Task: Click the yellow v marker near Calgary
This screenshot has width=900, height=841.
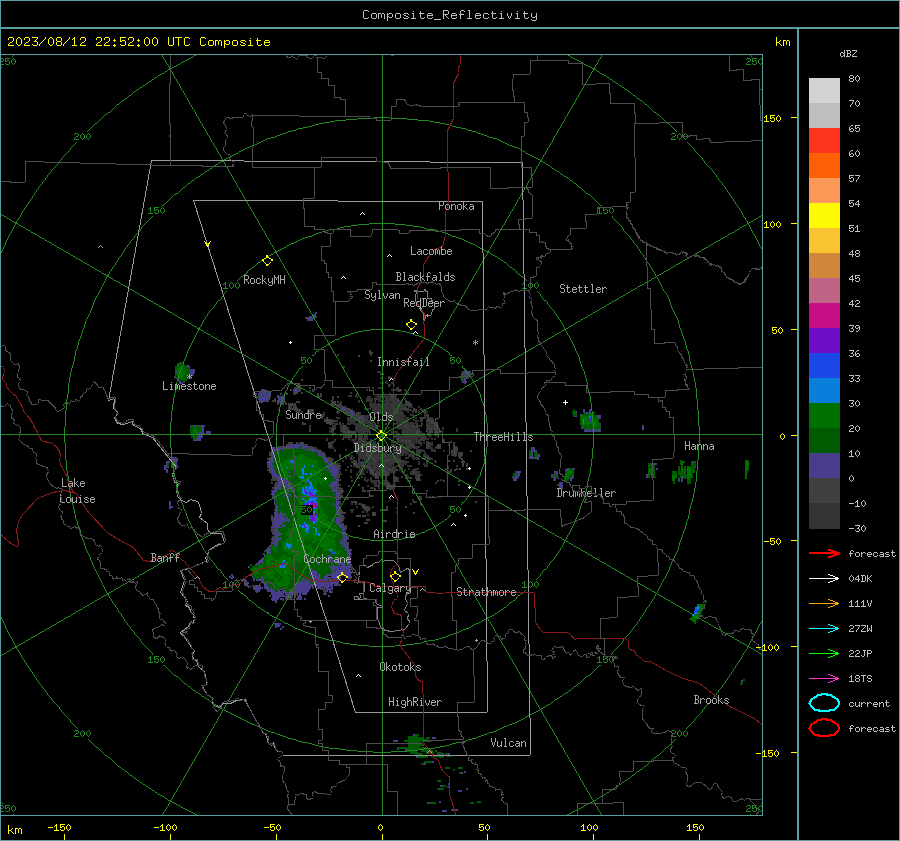Action: click(416, 572)
